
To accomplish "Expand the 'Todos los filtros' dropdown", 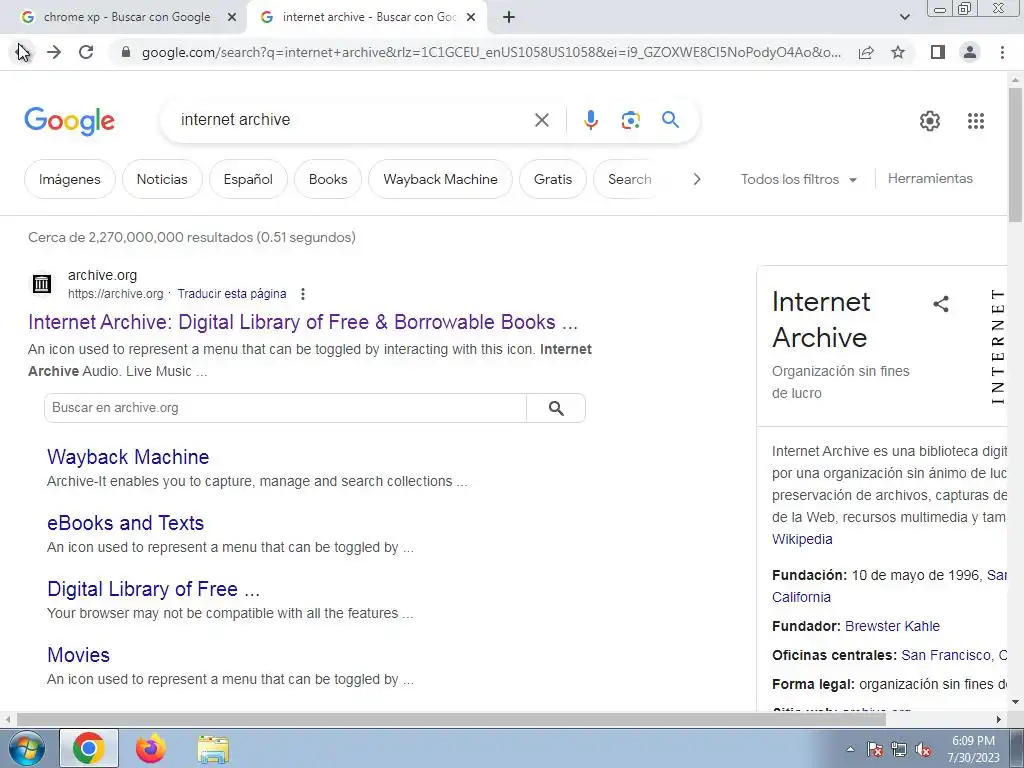I will (x=798, y=179).
